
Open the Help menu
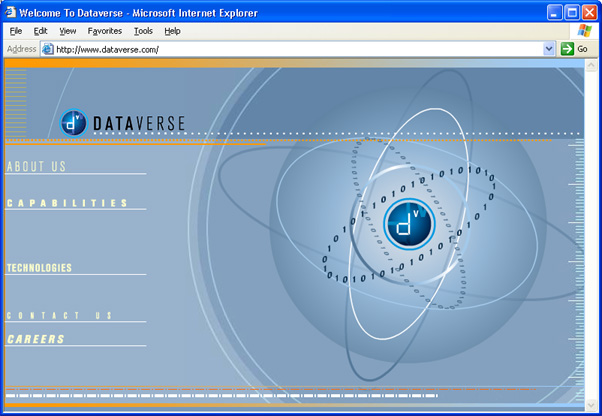click(172, 31)
